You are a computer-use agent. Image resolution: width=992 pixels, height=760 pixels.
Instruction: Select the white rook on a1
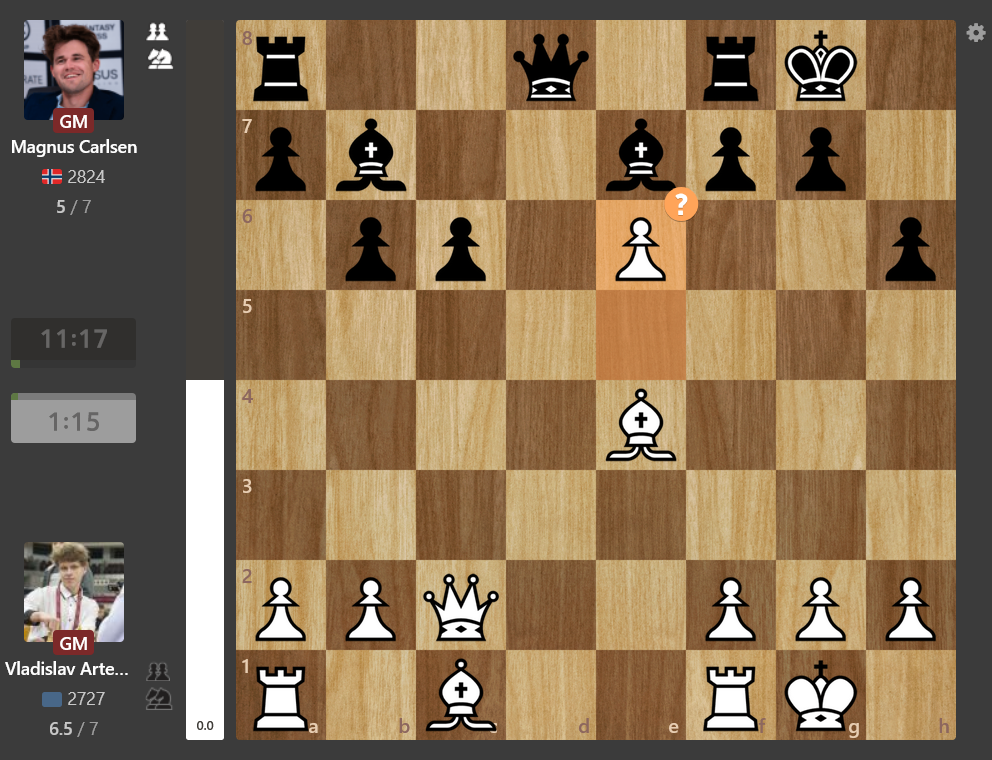pyautogui.click(x=281, y=698)
